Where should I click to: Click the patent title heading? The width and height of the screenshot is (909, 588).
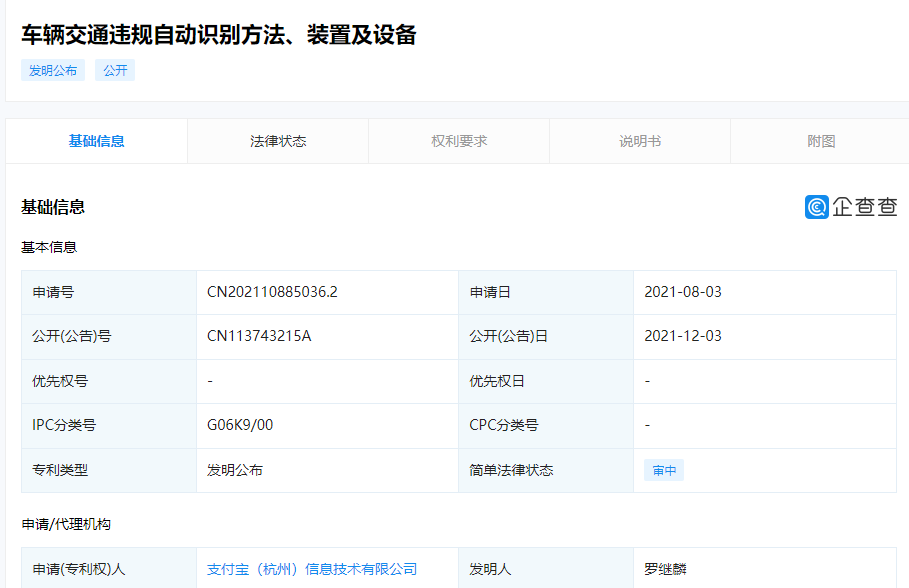(x=219, y=35)
